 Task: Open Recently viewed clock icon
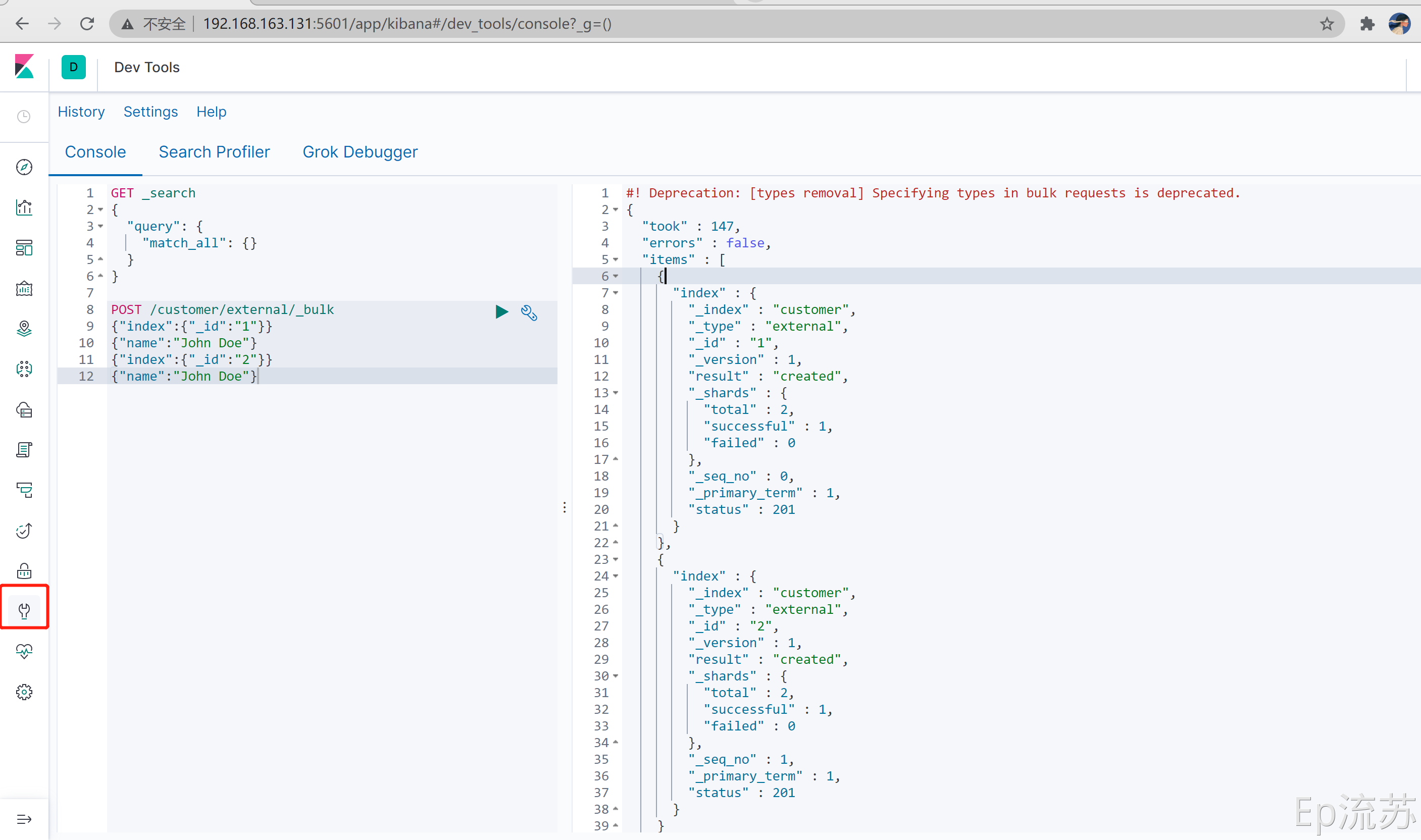pyautogui.click(x=24, y=117)
